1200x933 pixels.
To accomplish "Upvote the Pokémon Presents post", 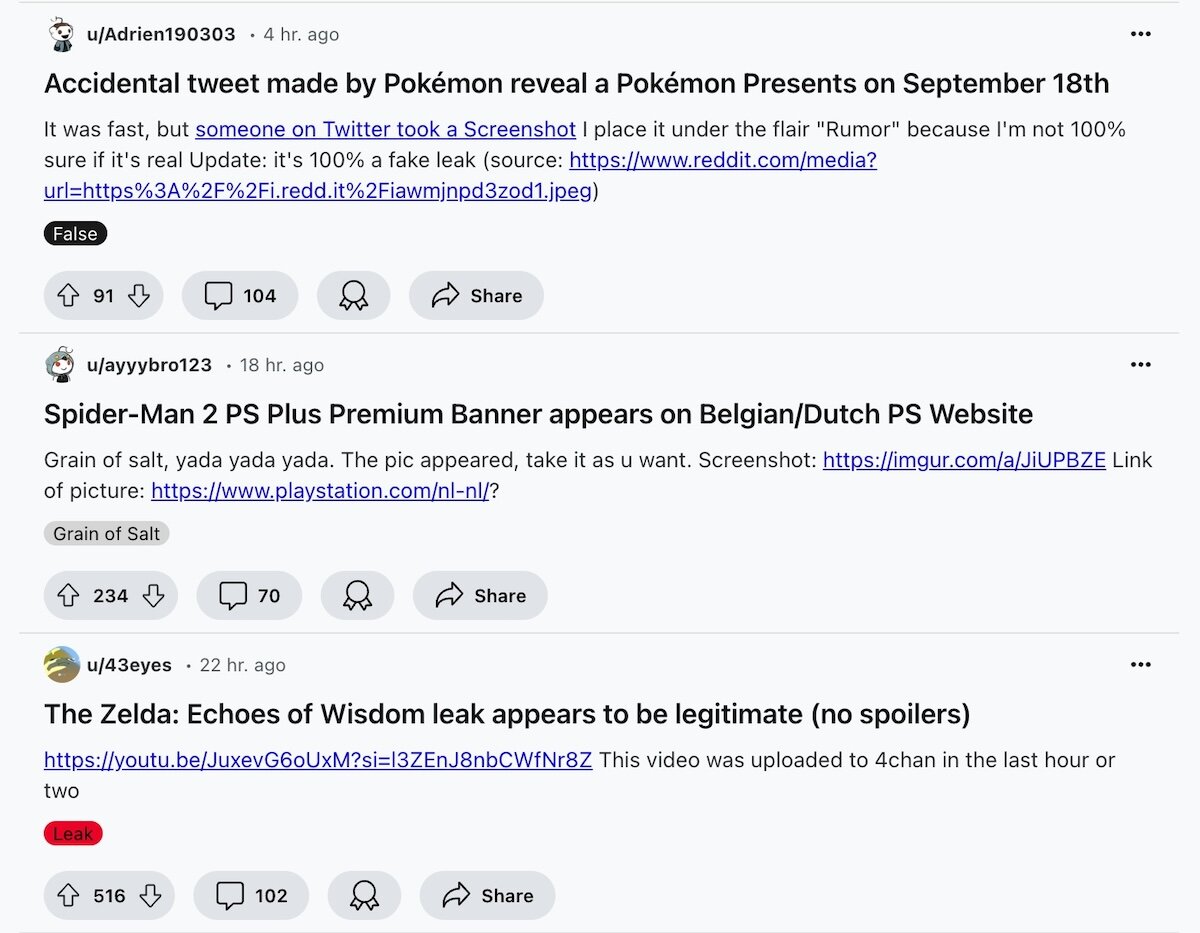I will (x=68, y=296).
